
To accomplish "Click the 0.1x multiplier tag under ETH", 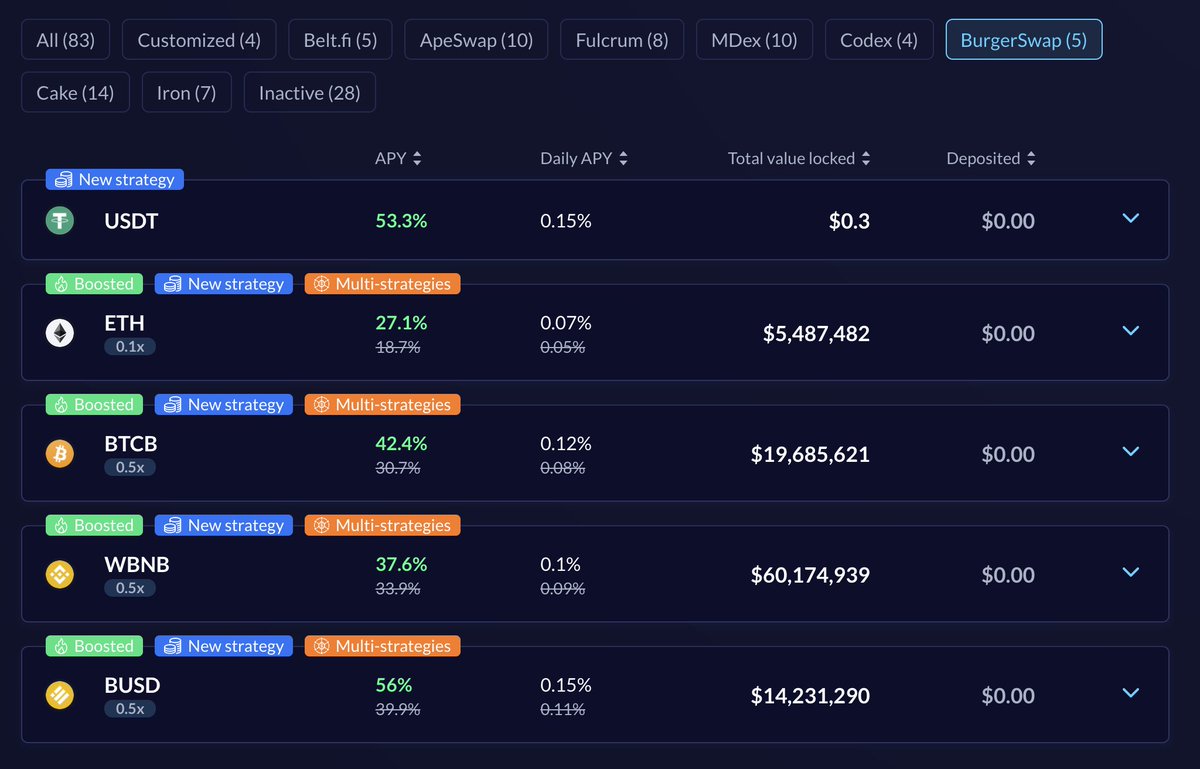I will 130,346.
